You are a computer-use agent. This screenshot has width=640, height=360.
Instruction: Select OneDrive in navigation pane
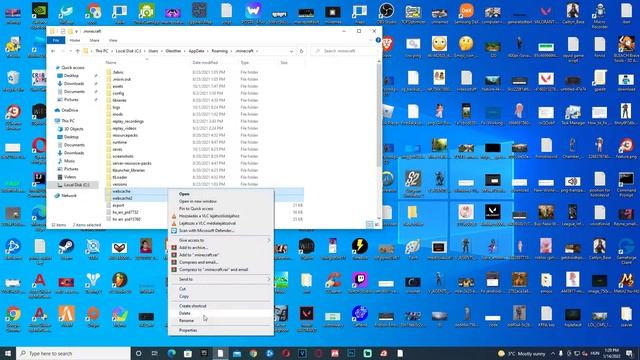click(x=69, y=110)
